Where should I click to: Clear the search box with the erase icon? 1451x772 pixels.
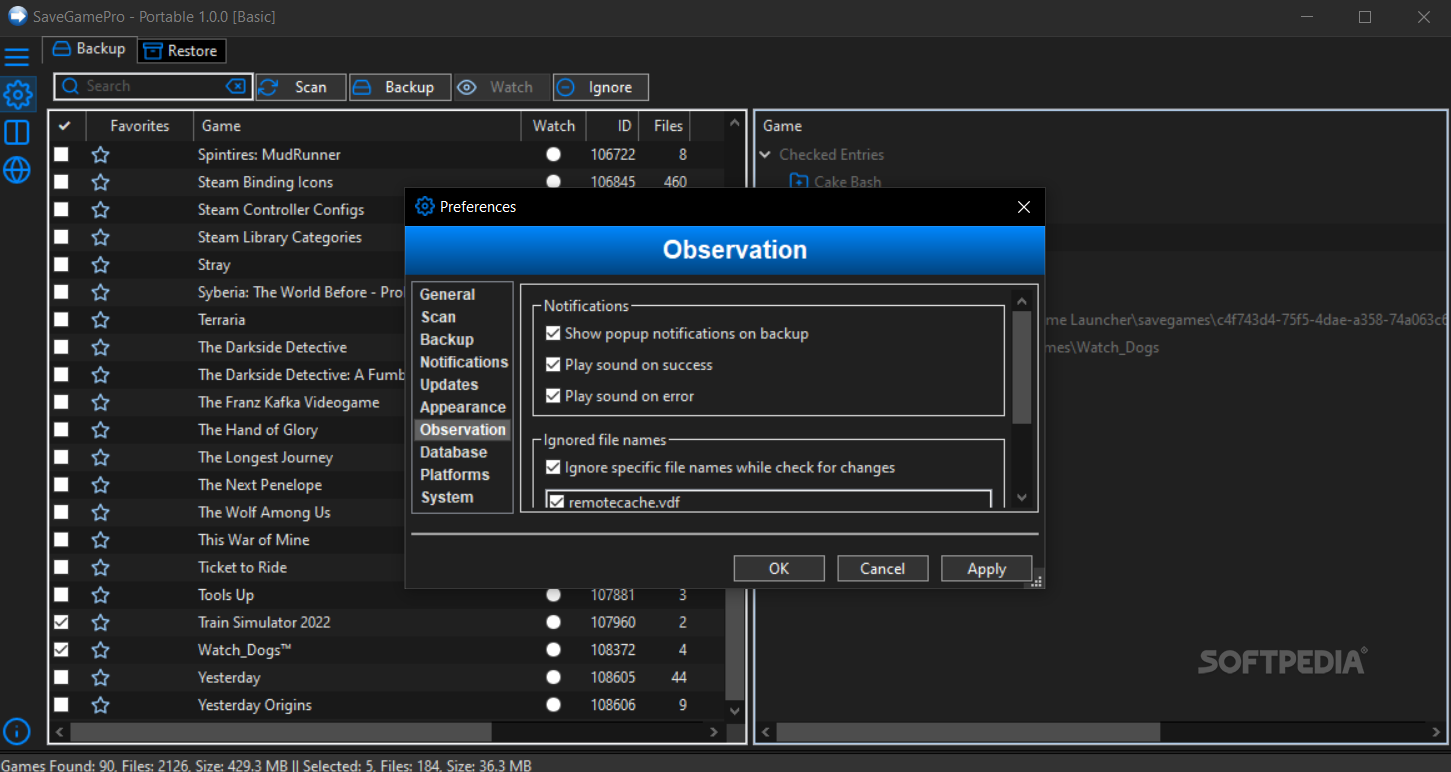[x=236, y=87]
